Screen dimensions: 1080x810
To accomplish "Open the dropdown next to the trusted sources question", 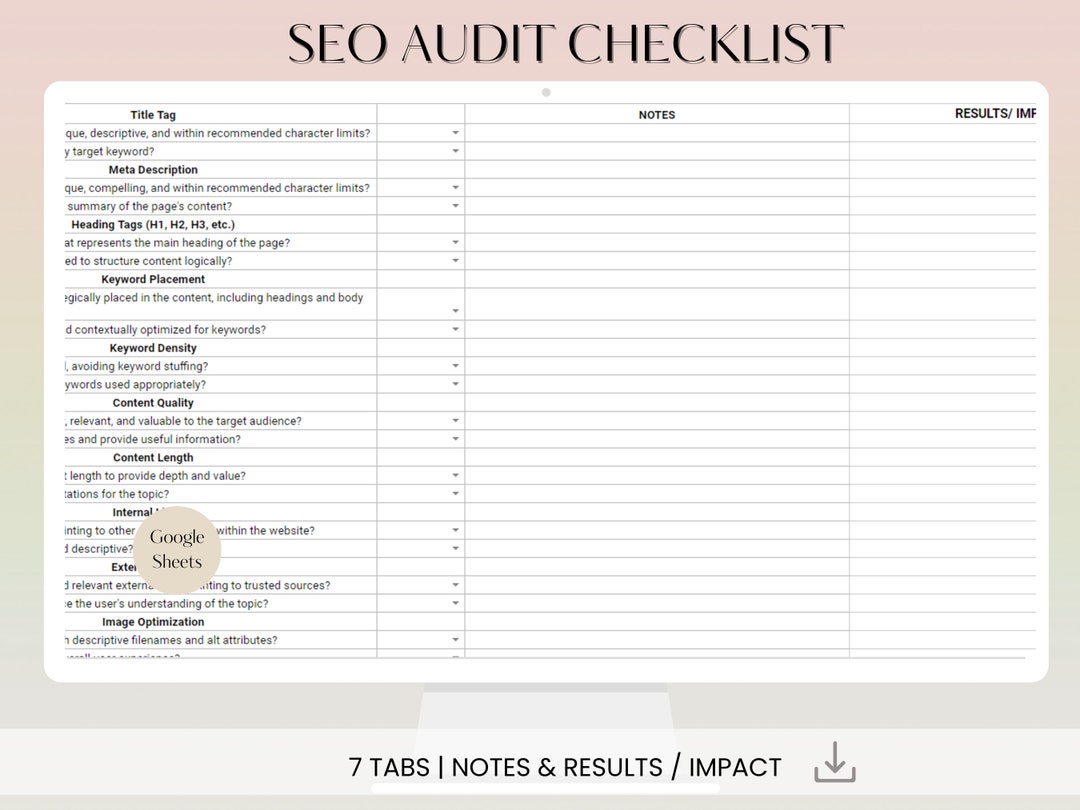I will [455, 585].
